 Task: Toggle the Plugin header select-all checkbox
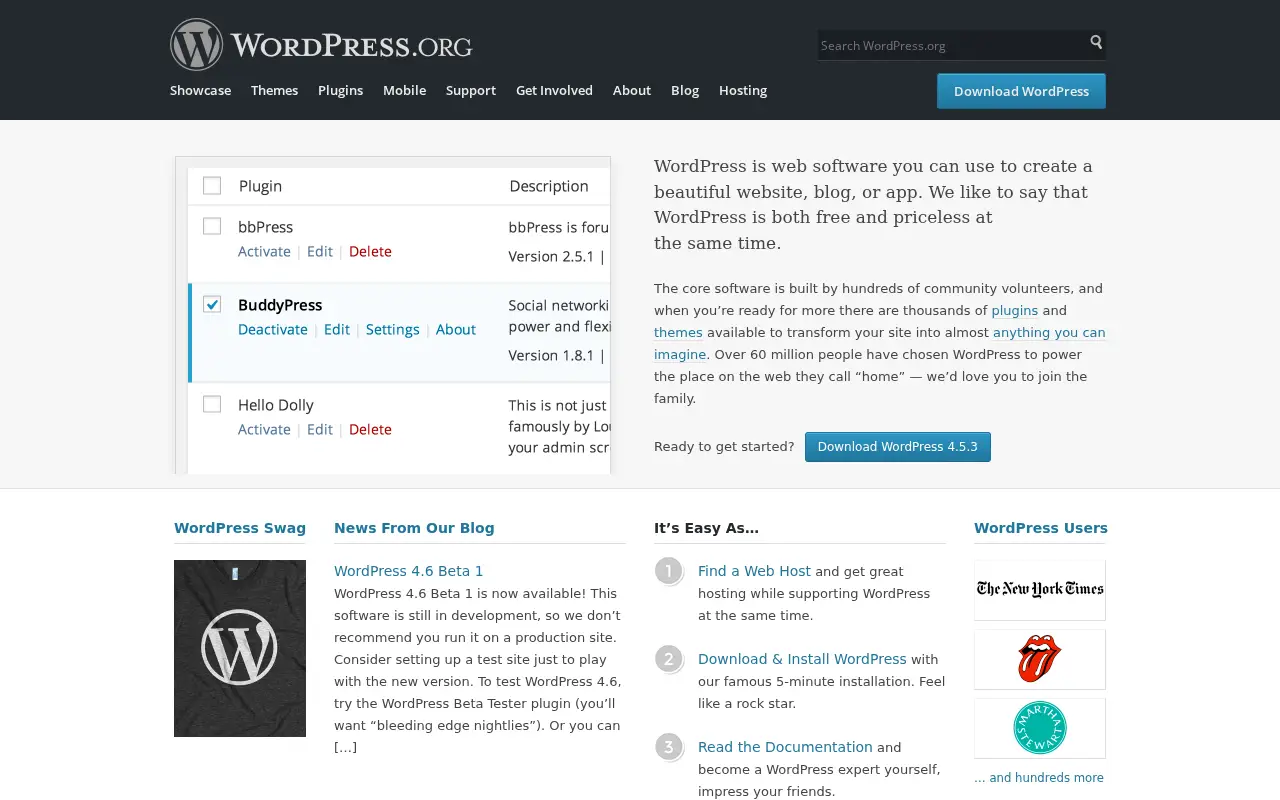point(212,185)
